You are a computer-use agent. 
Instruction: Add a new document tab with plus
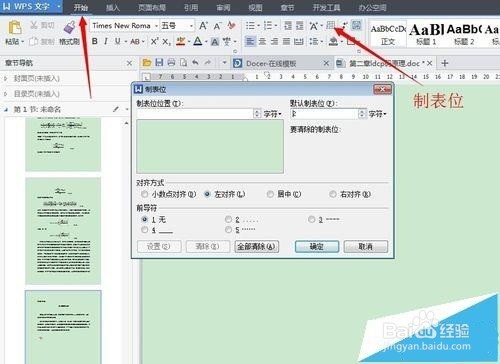click(444, 63)
